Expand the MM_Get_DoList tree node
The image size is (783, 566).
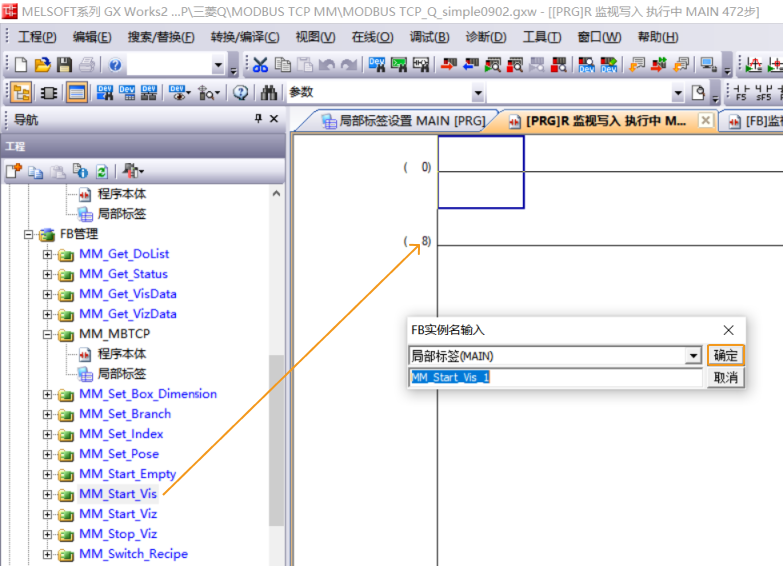pos(47,254)
